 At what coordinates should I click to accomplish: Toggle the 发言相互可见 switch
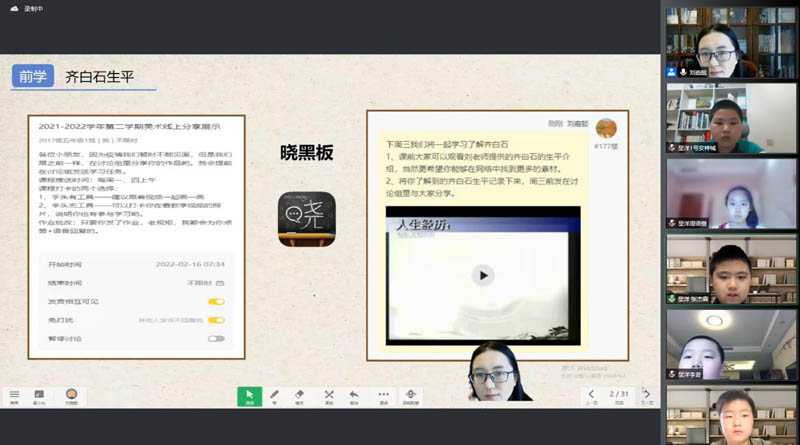[216, 301]
